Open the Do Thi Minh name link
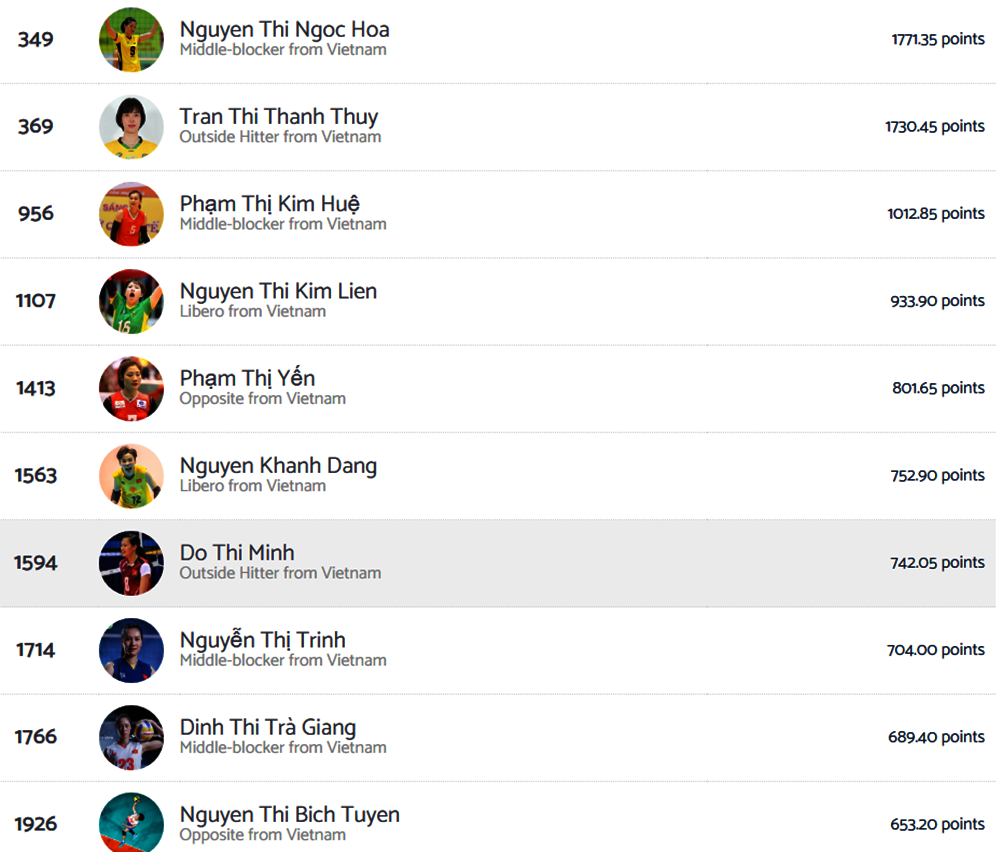The height and width of the screenshot is (852, 1000). tap(237, 553)
